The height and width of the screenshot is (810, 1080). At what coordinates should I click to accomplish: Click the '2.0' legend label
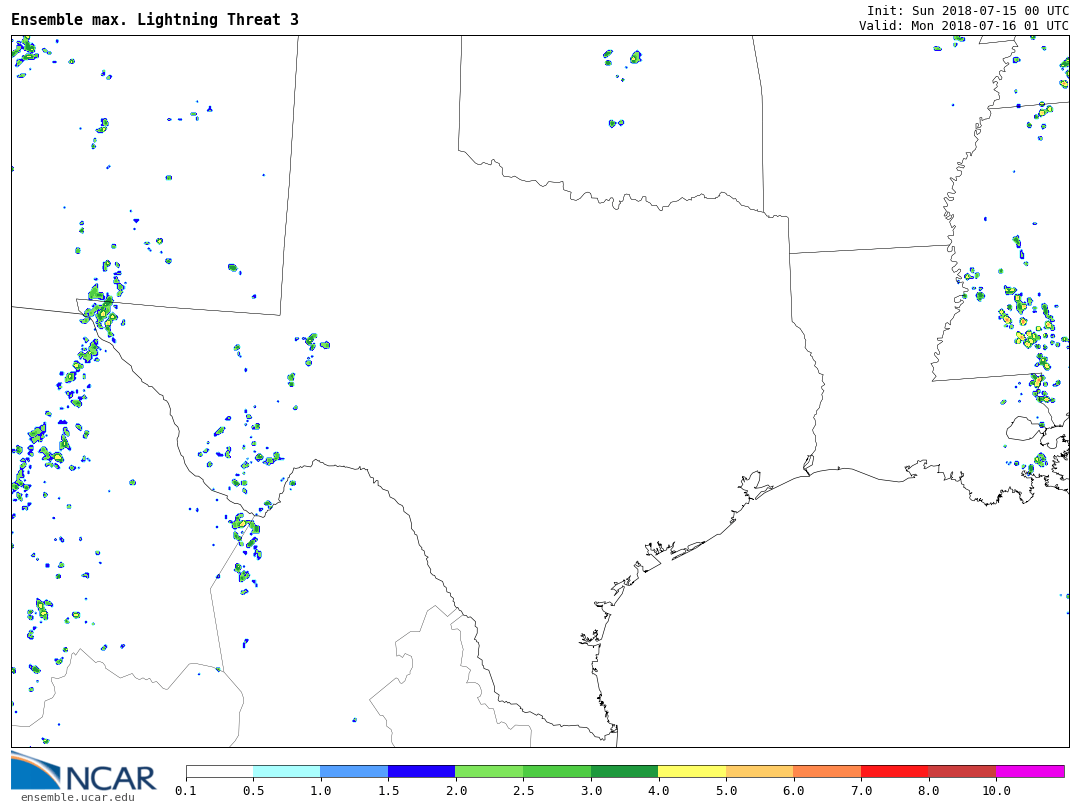tap(456, 790)
